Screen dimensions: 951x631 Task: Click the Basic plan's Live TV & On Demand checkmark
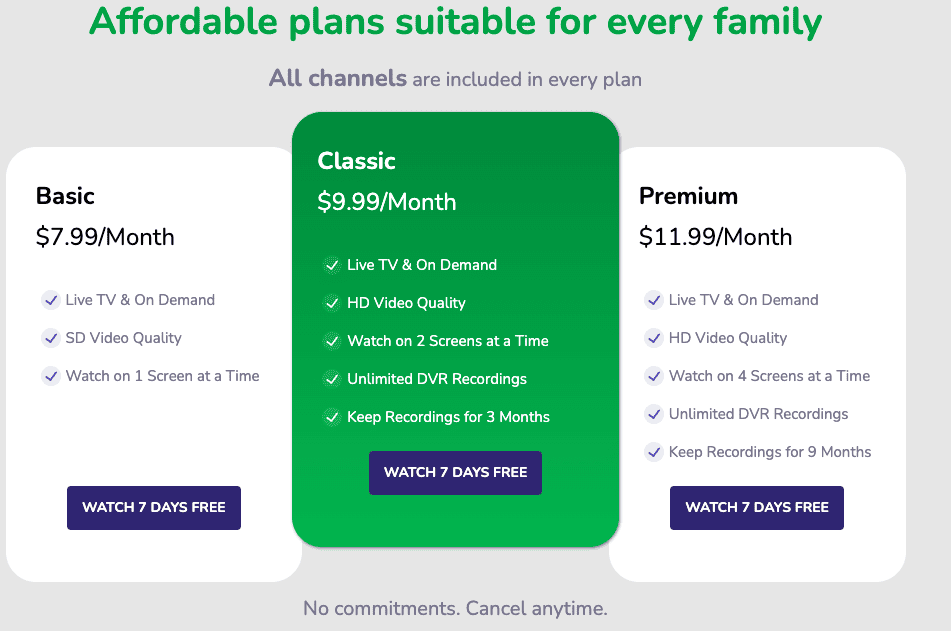pos(51,300)
